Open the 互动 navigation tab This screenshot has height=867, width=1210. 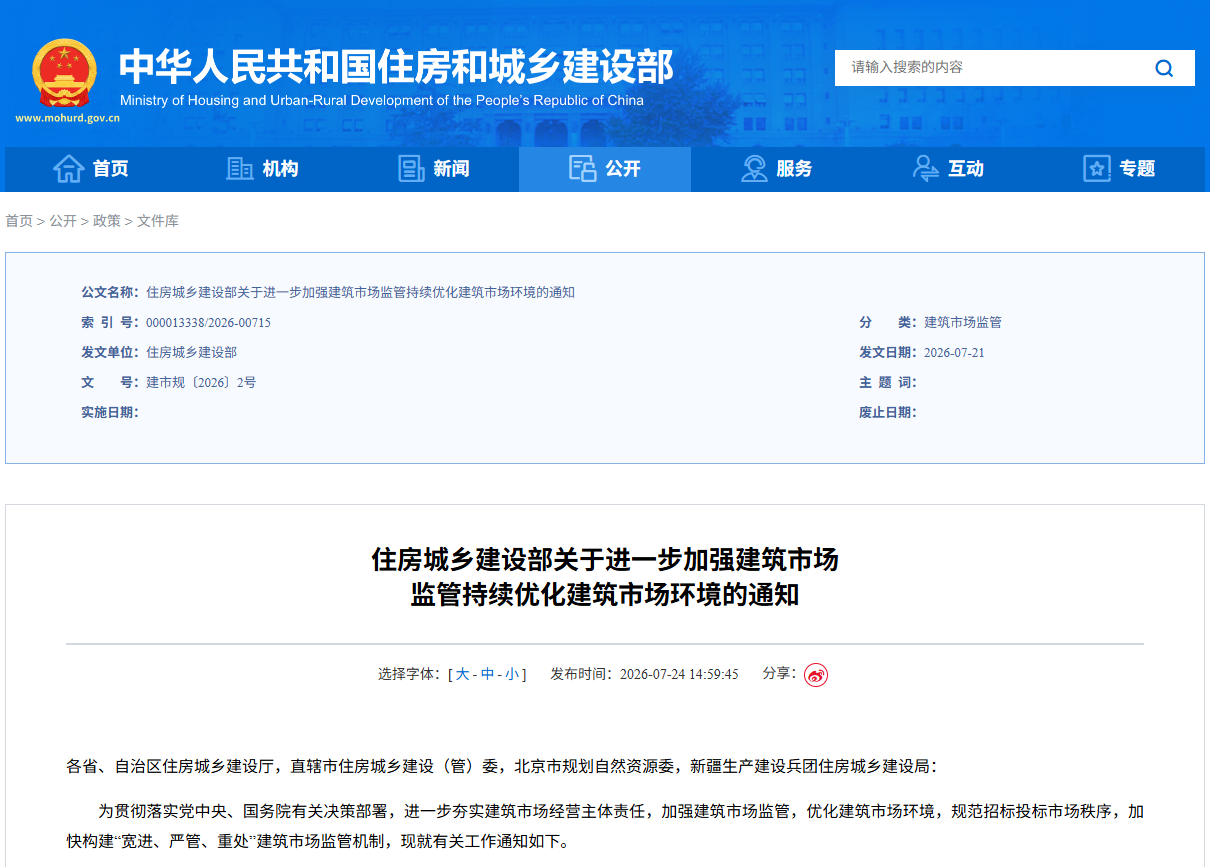click(x=948, y=169)
